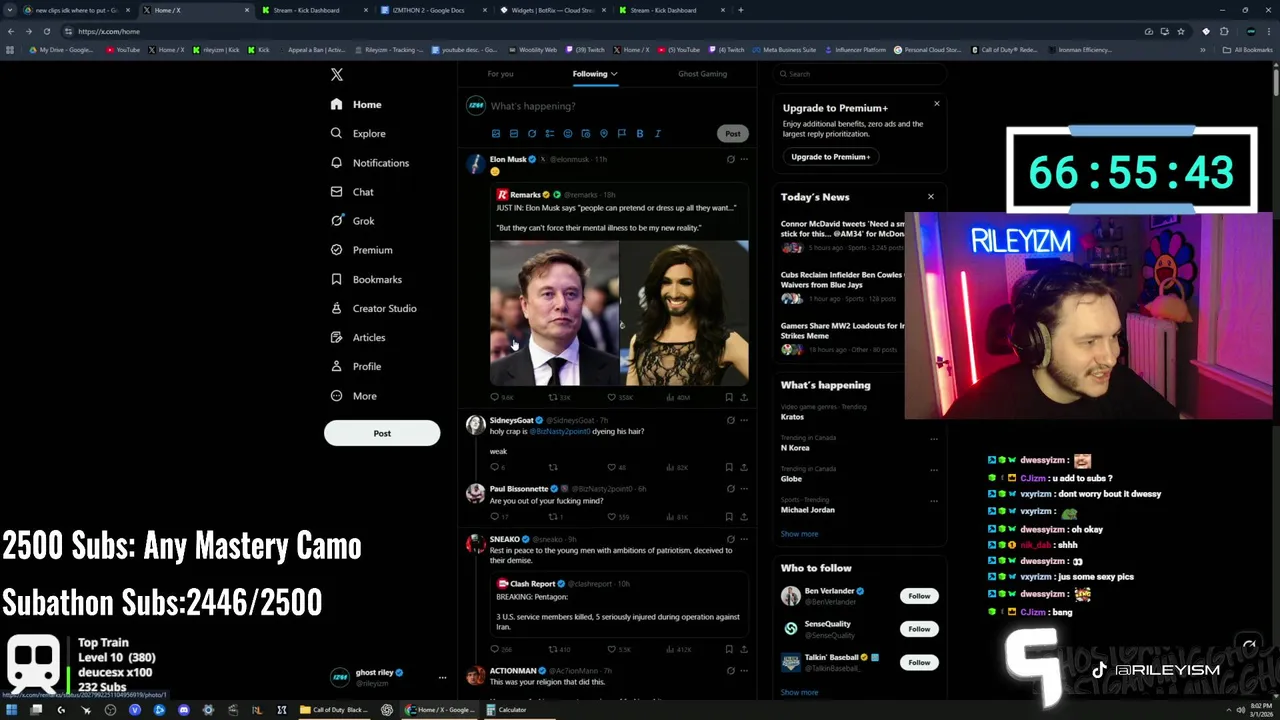Follow Talkin' Baseball
The width and height of the screenshot is (1280, 720).
click(x=919, y=662)
